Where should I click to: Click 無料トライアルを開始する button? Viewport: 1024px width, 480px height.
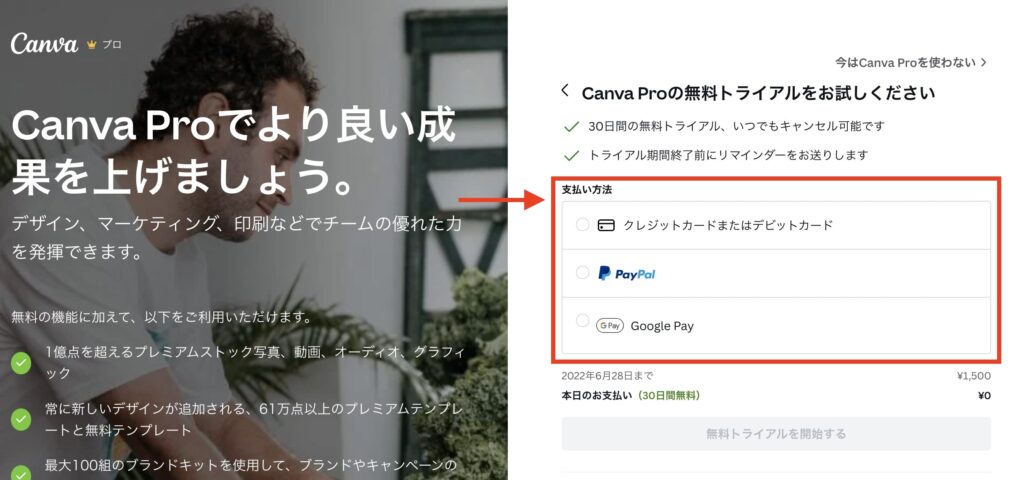click(776, 434)
